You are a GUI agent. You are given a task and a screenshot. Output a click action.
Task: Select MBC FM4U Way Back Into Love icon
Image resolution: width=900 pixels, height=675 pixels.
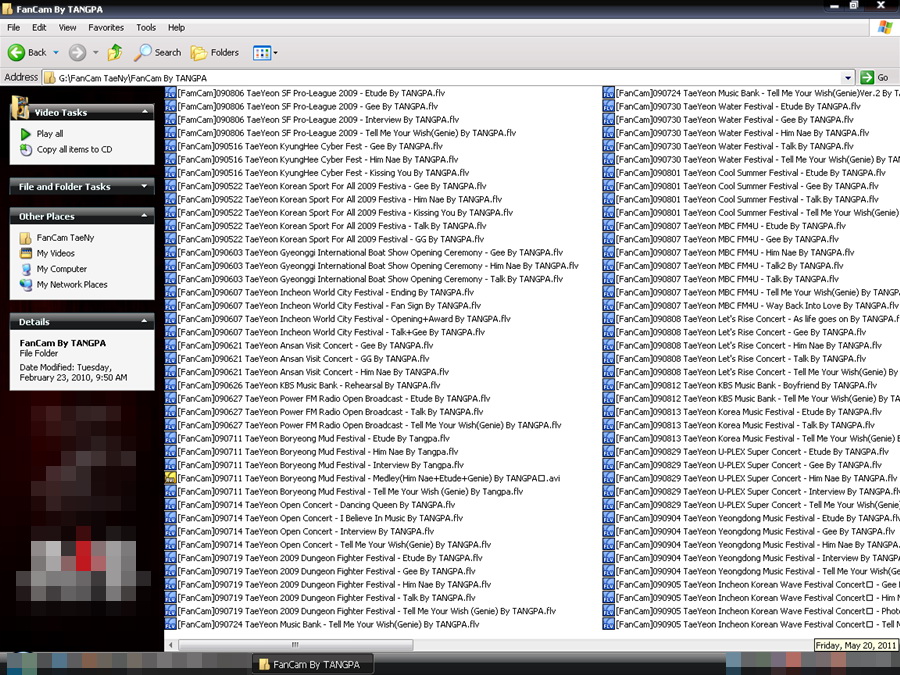click(608, 305)
